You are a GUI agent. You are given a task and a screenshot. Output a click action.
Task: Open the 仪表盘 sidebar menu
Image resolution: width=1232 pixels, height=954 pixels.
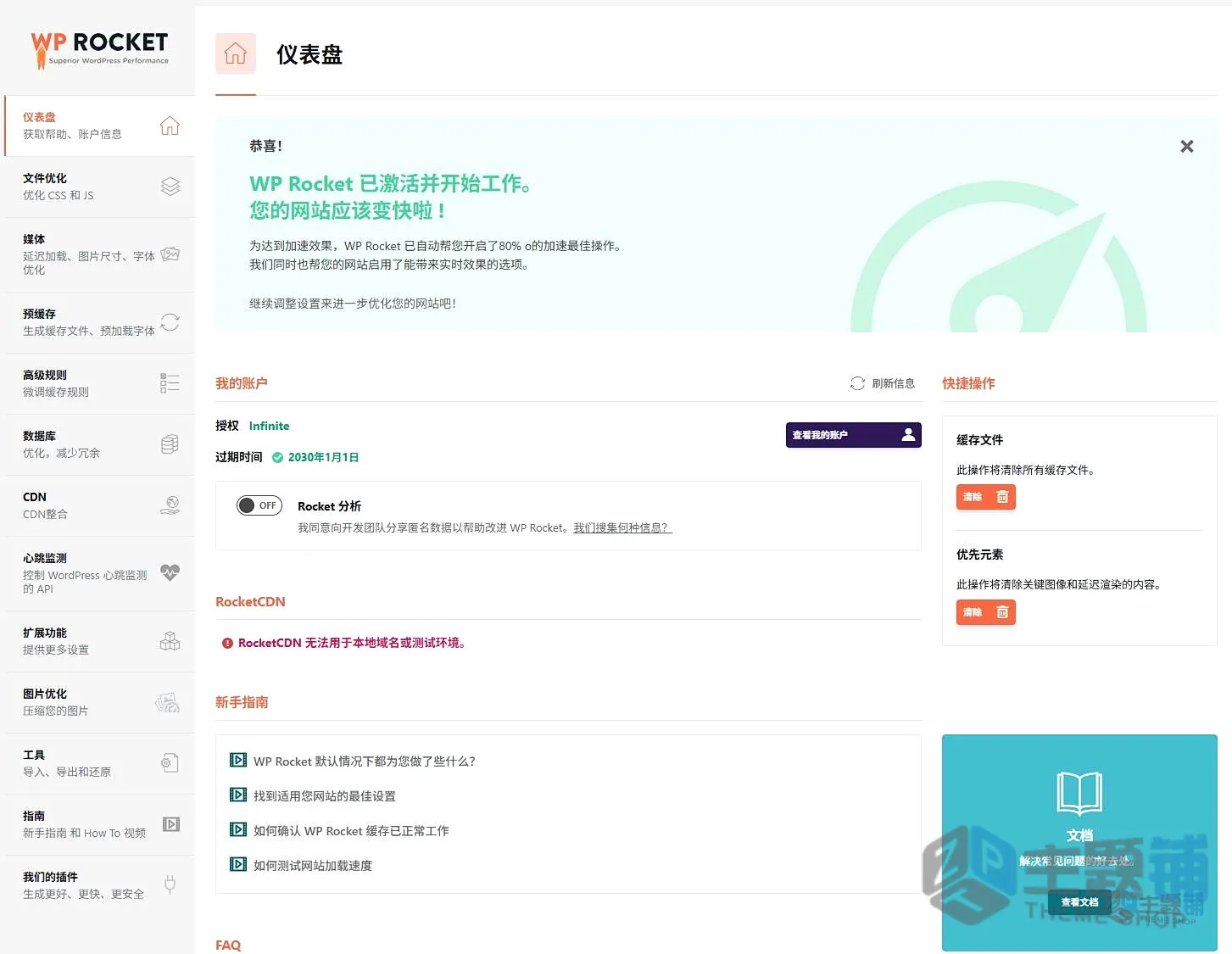pyautogui.click(x=100, y=126)
